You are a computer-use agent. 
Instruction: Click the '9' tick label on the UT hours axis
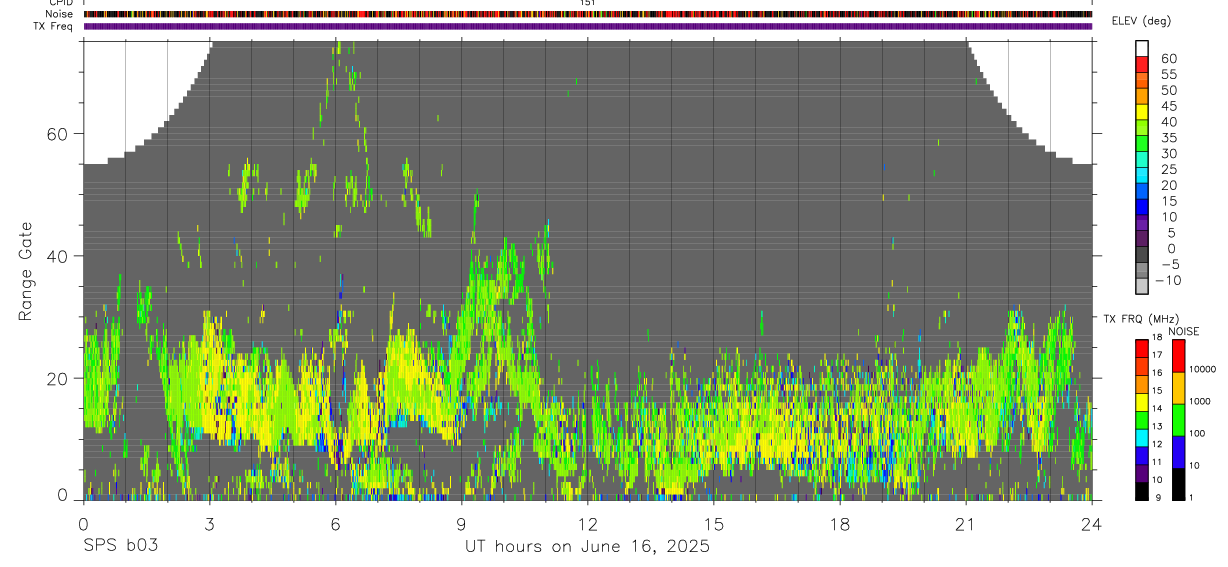pyautogui.click(x=461, y=524)
